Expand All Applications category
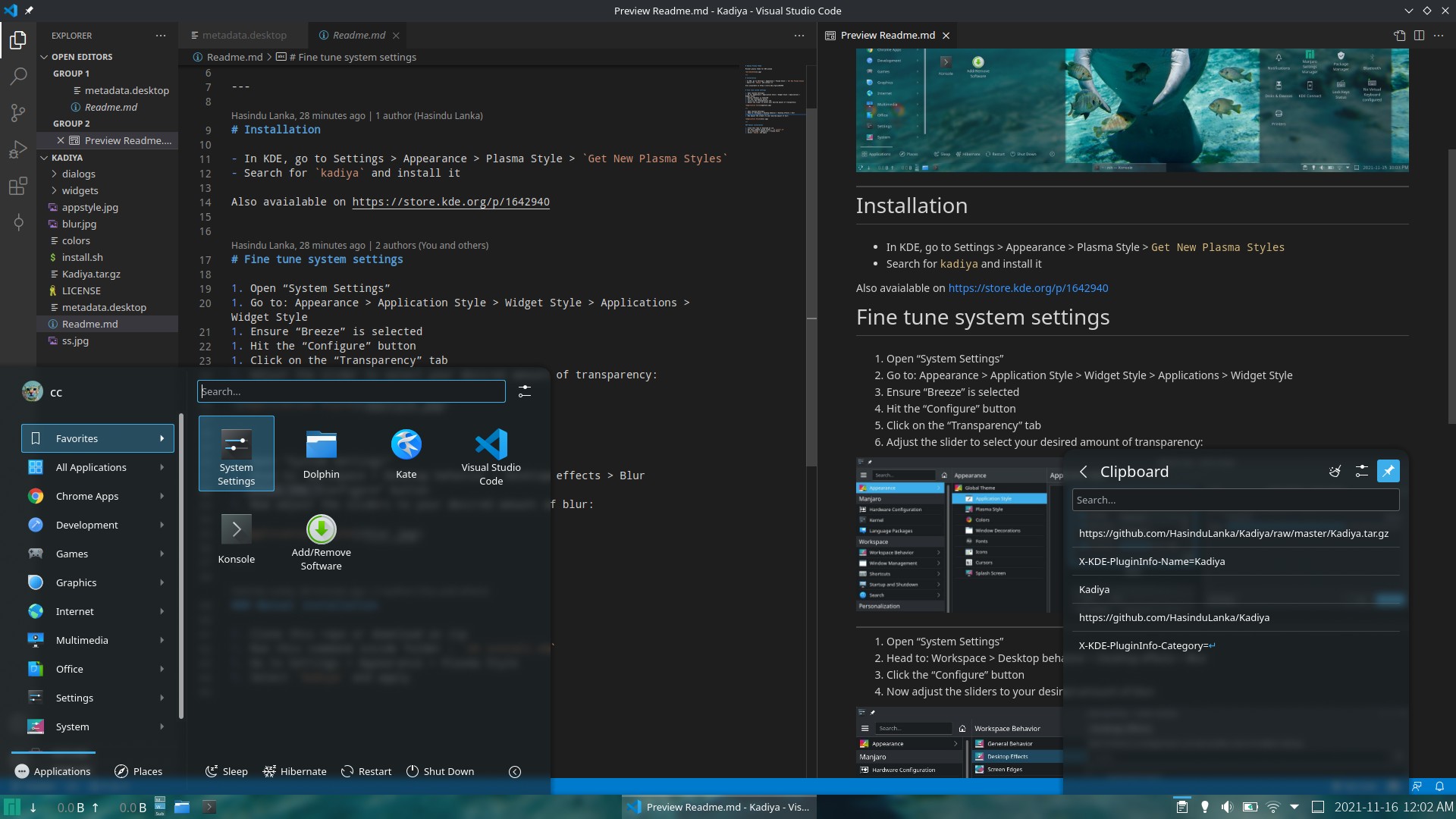Image resolution: width=1456 pixels, height=819 pixels. click(x=98, y=467)
